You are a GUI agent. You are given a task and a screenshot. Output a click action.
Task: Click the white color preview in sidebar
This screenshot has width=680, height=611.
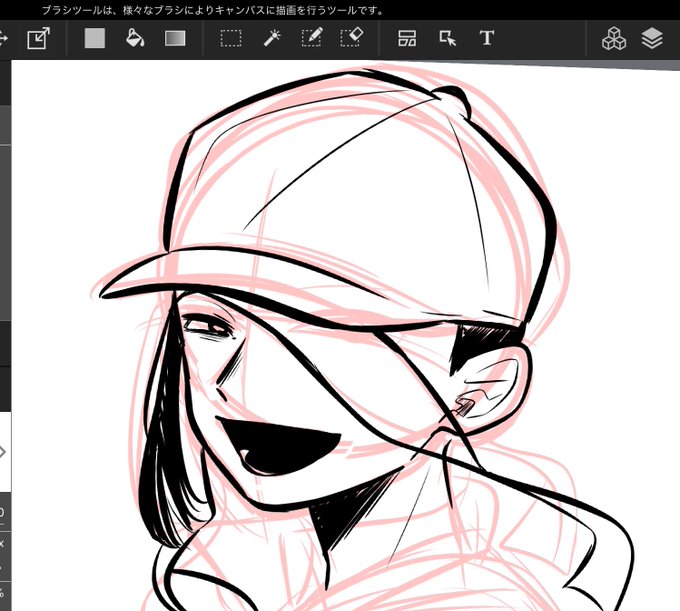5,451
